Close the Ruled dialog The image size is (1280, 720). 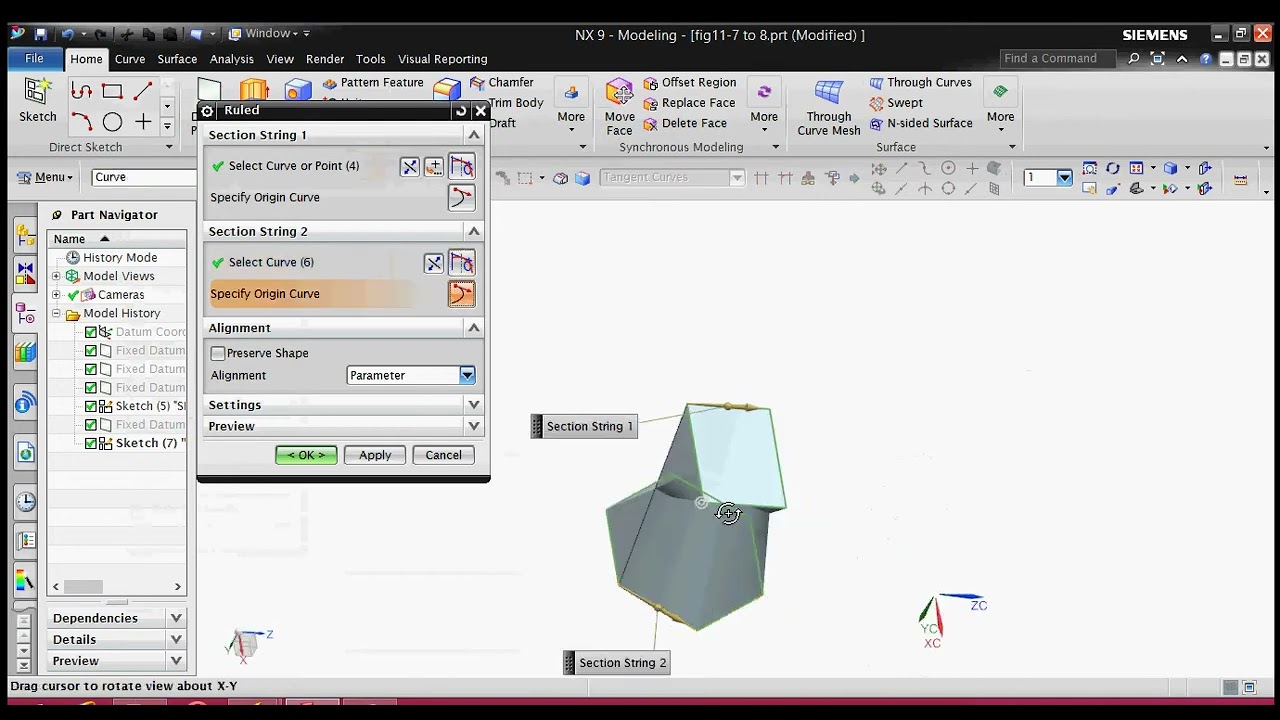point(480,111)
